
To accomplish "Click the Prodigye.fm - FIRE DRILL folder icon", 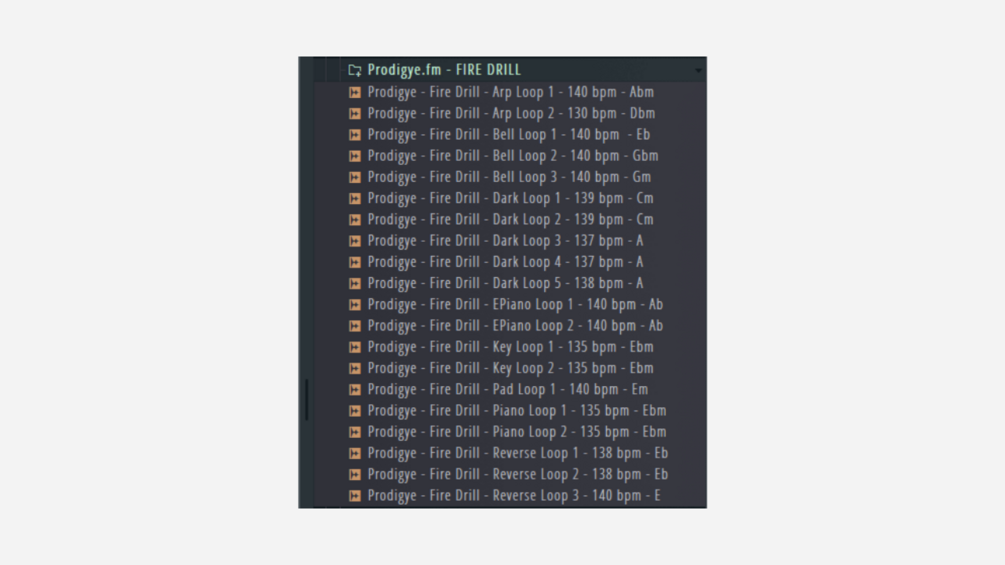I will point(354,70).
